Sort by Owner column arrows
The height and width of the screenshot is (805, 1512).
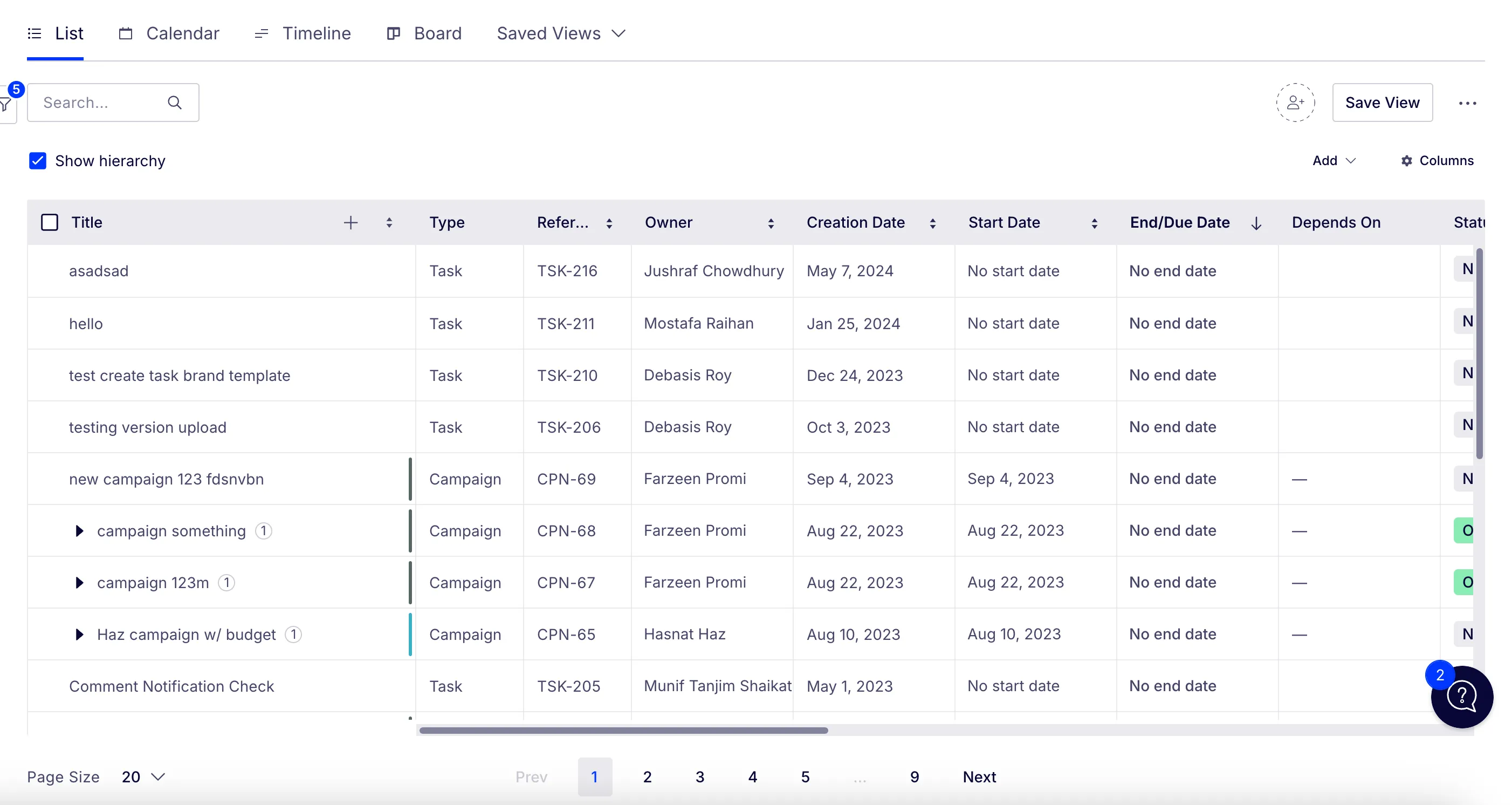click(771, 223)
